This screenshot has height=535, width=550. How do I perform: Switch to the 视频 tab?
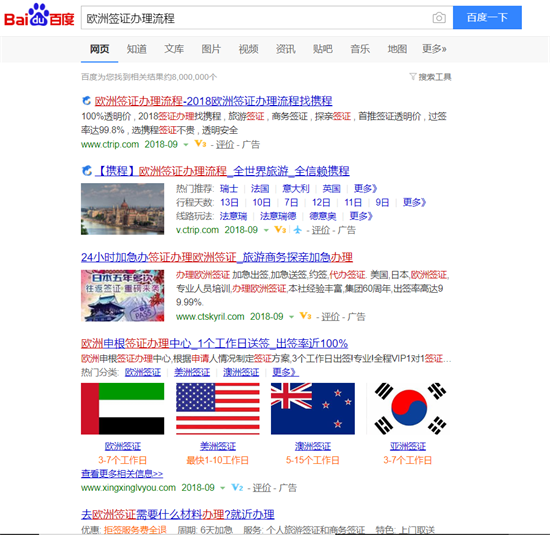248,49
